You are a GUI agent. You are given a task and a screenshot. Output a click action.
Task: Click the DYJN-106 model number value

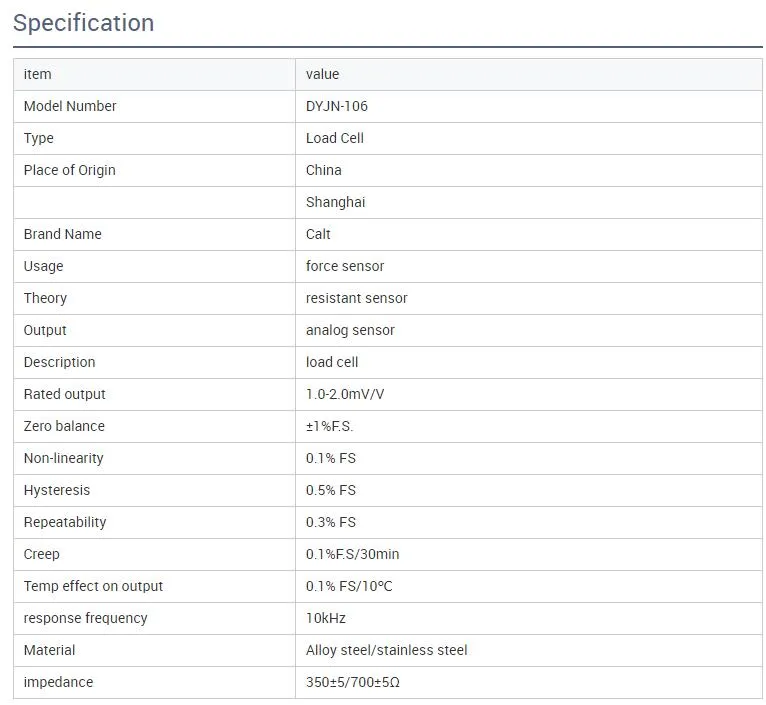337,106
